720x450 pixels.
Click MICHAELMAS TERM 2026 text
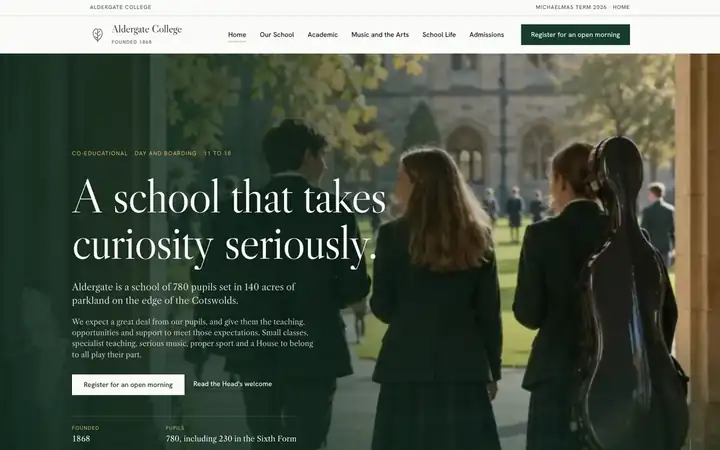571,7
